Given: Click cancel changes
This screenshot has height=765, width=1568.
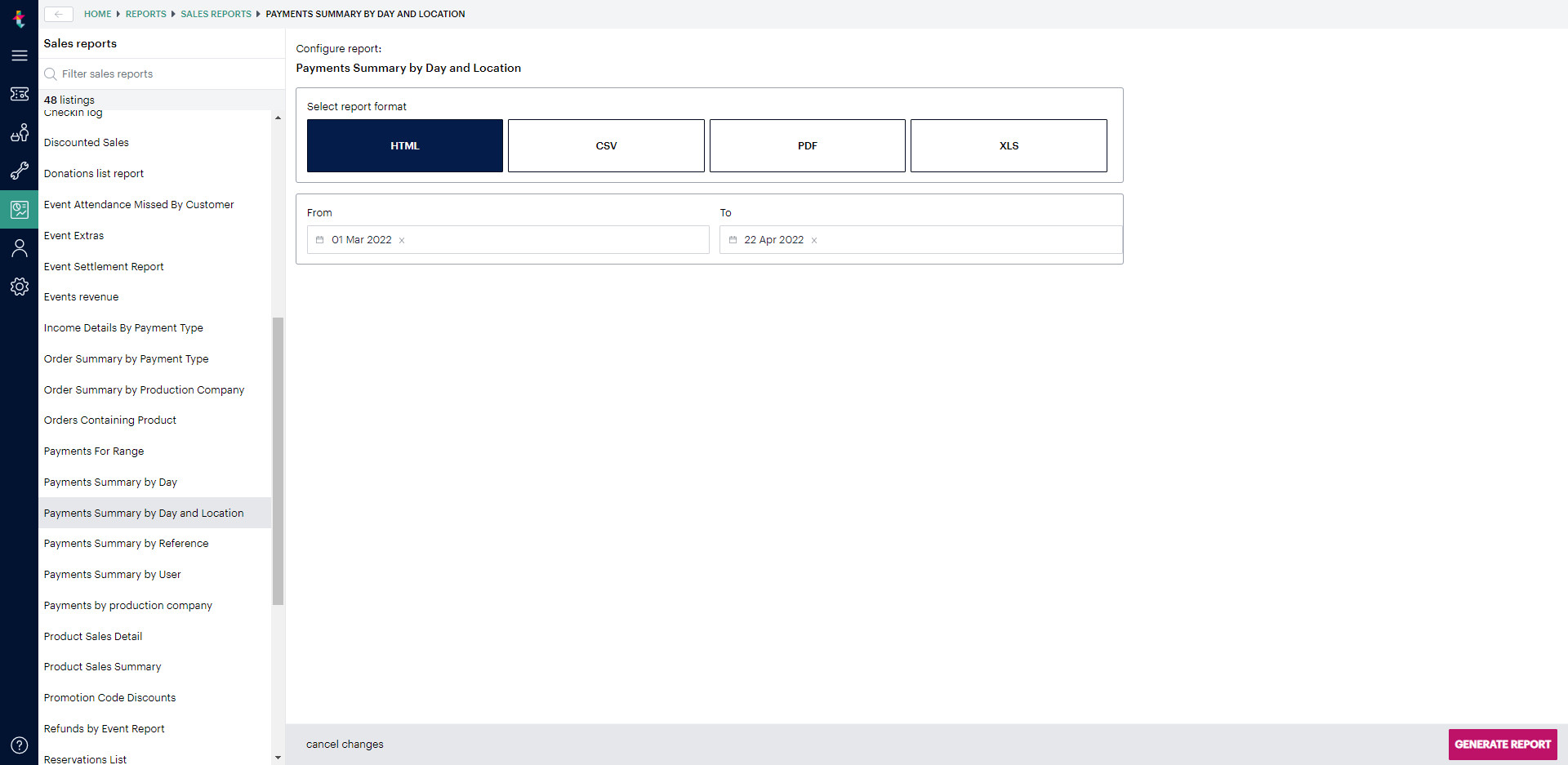Looking at the screenshot, I should tap(345, 744).
